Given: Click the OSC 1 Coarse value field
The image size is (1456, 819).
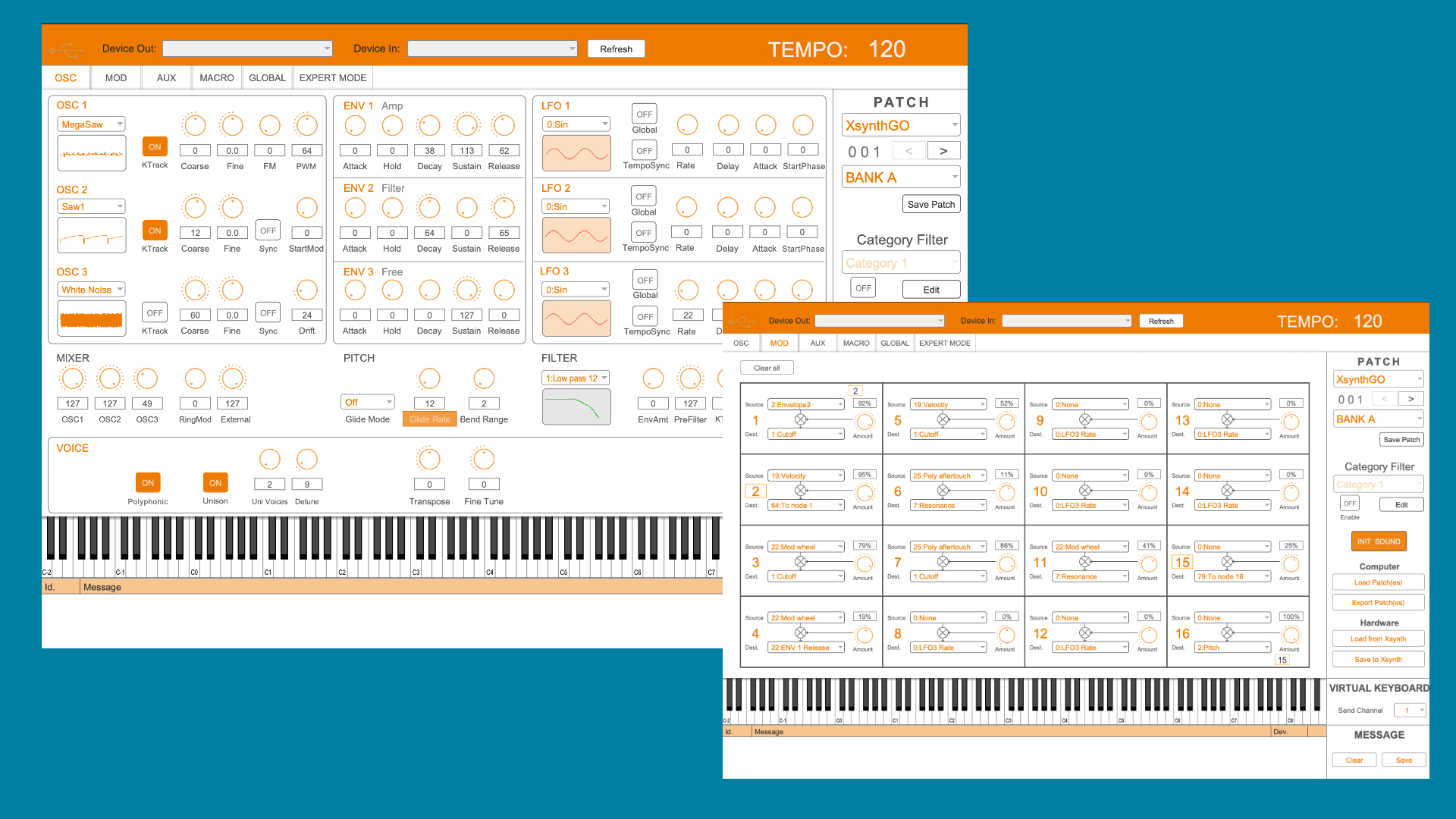Looking at the screenshot, I should click(x=195, y=151).
